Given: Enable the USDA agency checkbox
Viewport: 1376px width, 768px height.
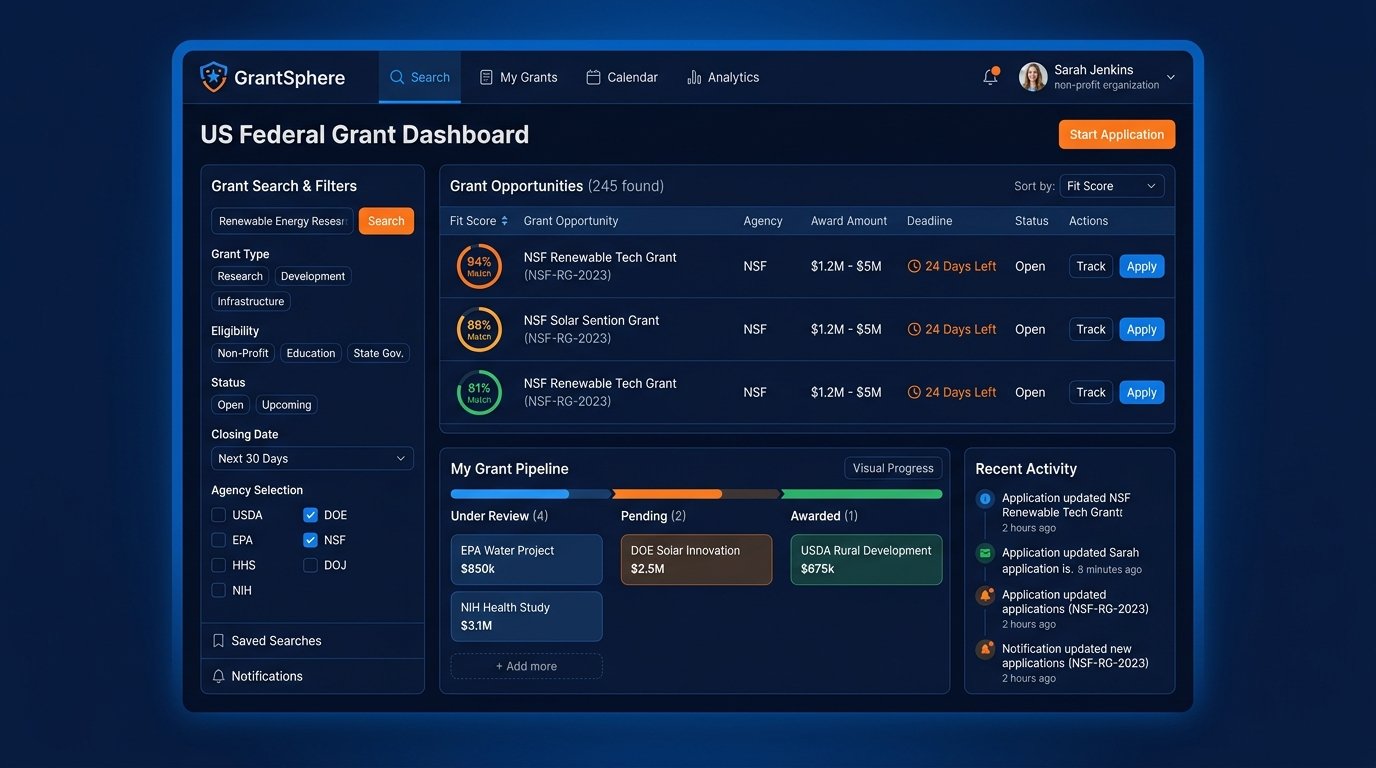Looking at the screenshot, I should point(218,515).
